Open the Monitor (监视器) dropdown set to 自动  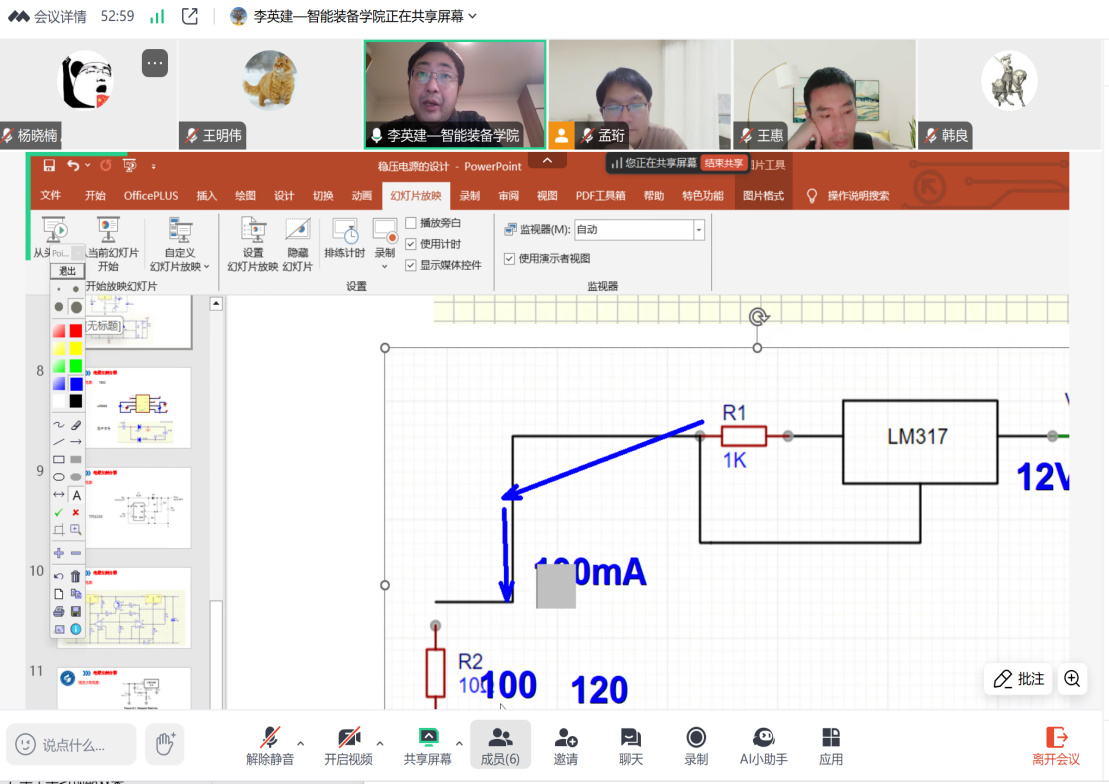tap(698, 230)
